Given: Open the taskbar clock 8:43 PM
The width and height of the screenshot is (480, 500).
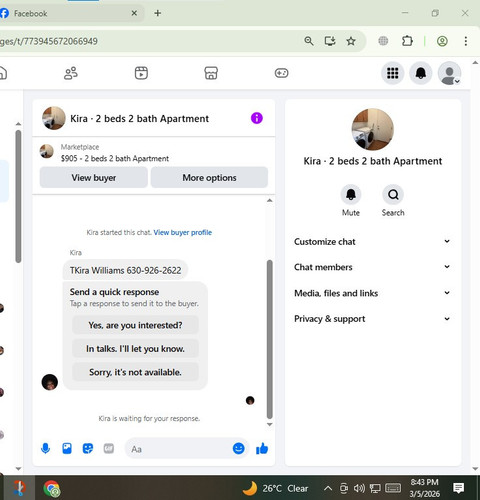Looking at the screenshot, I should click(425, 488).
